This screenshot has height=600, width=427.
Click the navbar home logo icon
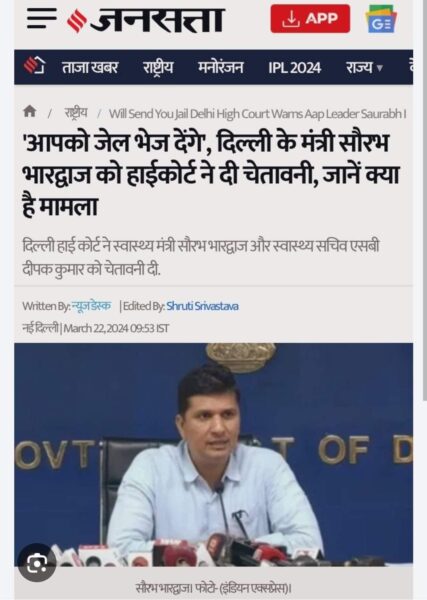[34, 66]
